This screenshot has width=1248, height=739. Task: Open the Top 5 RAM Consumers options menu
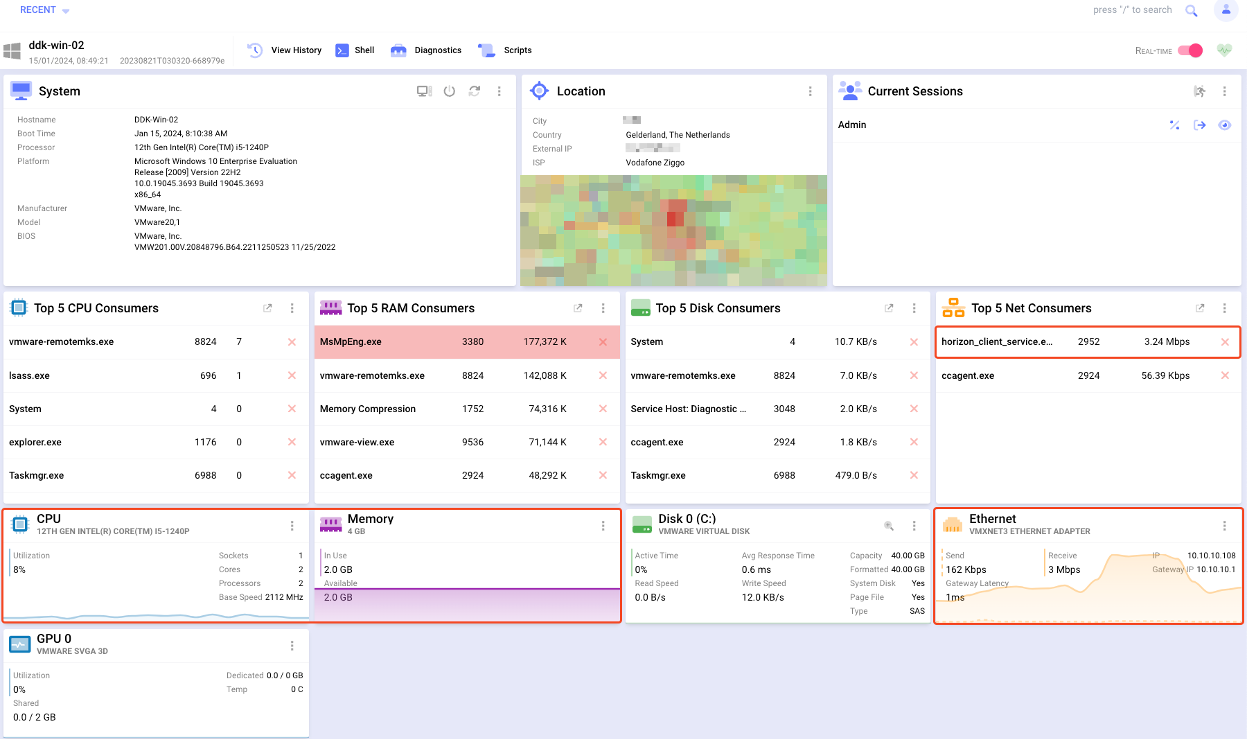[603, 308]
